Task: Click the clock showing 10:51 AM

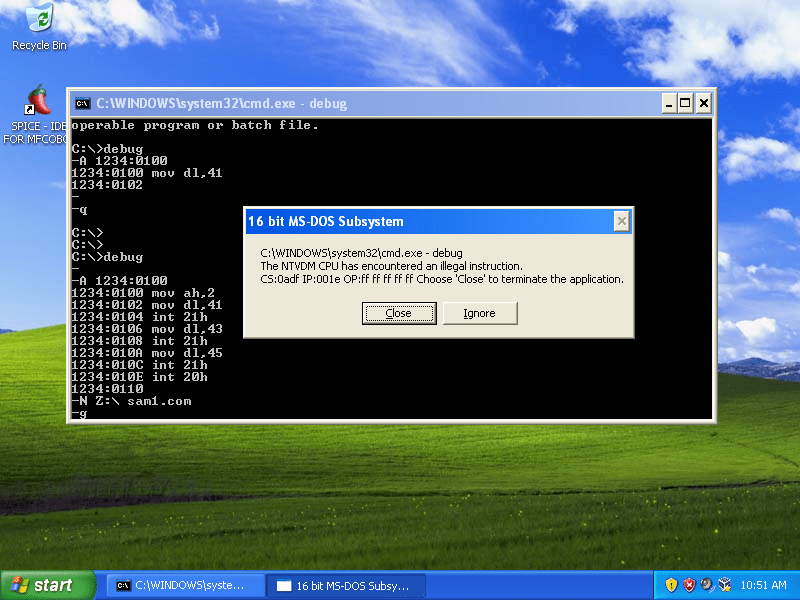Action: (765, 584)
